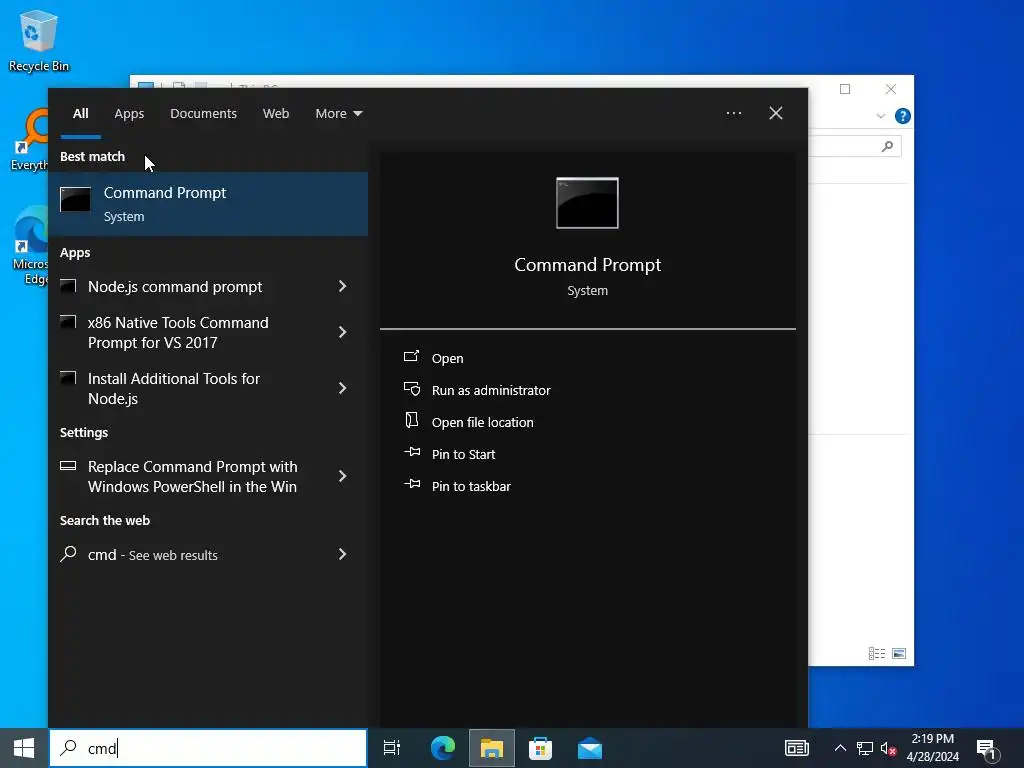The height and width of the screenshot is (768, 1024).
Task: Choose Pin to Start
Action: click(x=463, y=455)
